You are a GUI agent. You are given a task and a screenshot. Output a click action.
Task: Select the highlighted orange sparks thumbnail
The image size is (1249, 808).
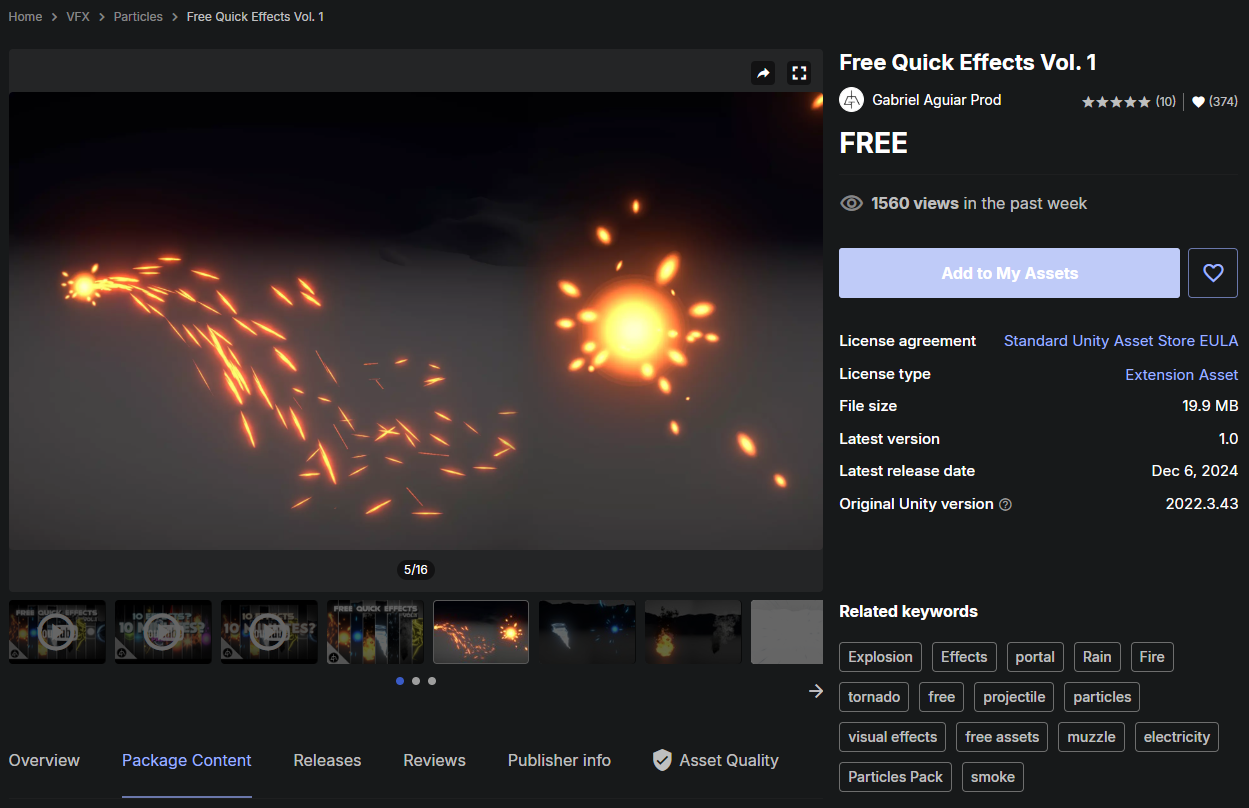[x=481, y=632]
